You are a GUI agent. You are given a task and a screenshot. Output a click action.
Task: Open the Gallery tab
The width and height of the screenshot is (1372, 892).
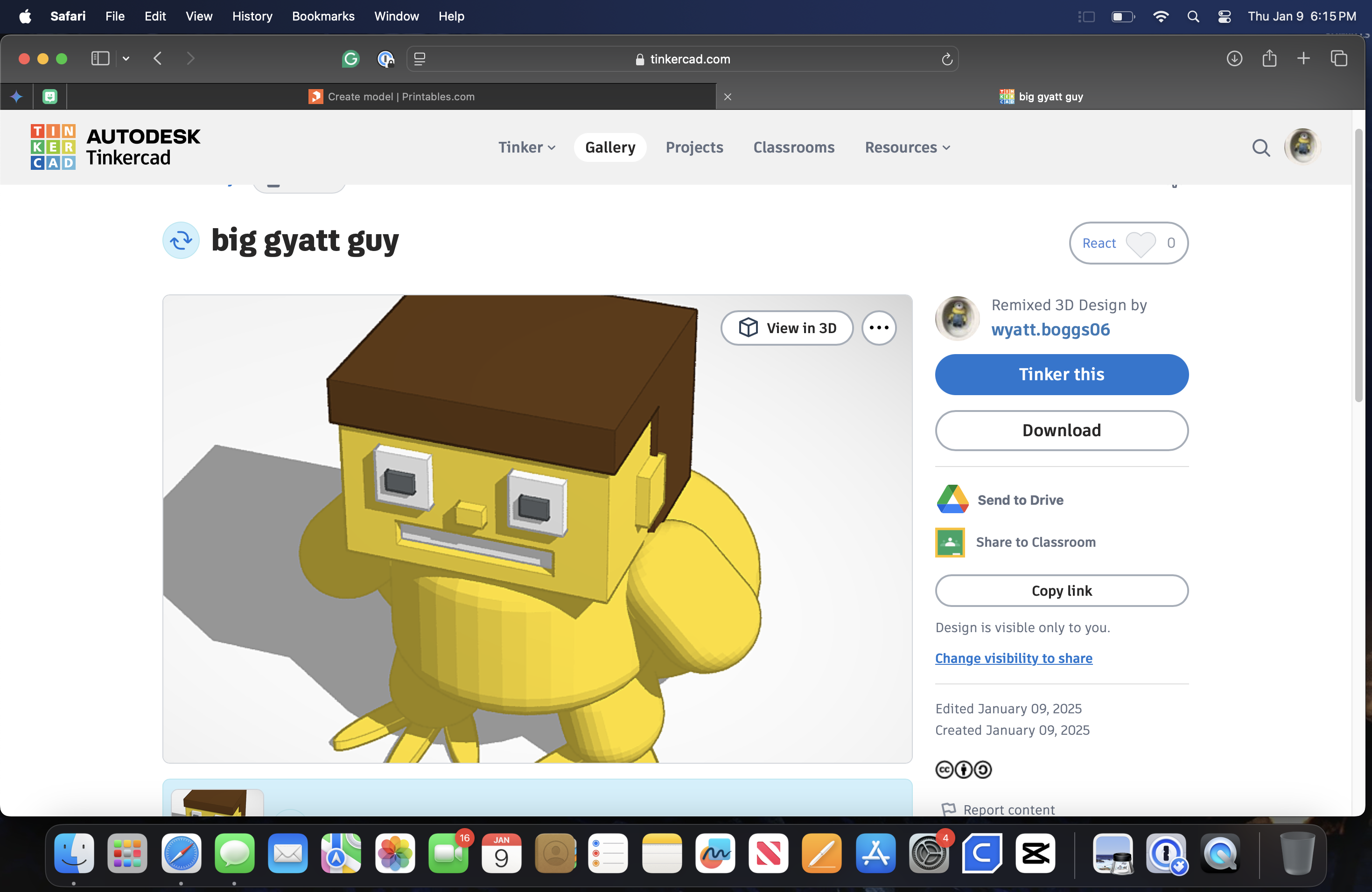tap(610, 147)
